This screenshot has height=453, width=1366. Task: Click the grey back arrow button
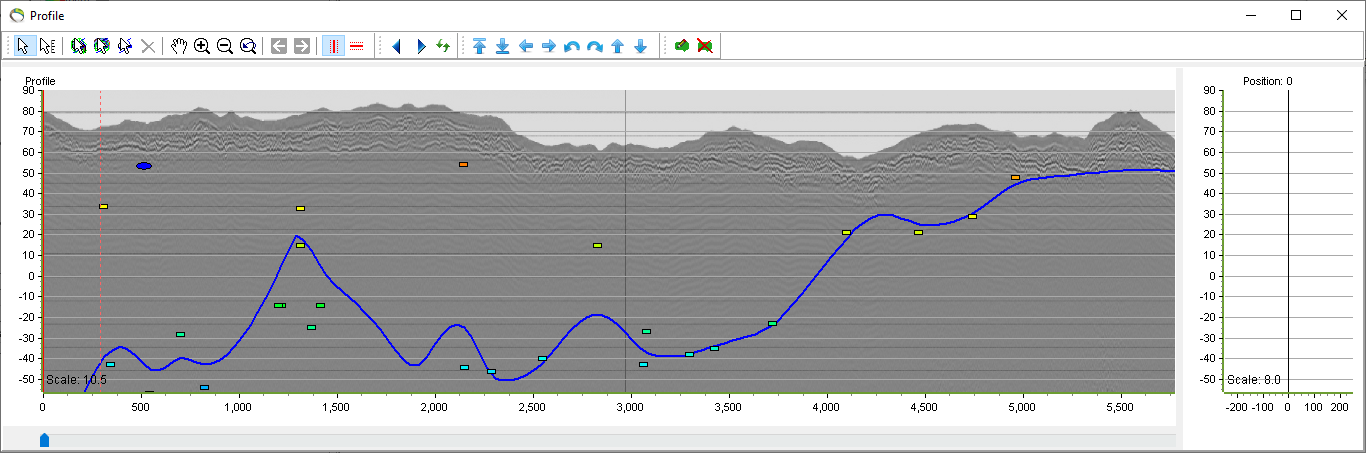click(x=279, y=46)
